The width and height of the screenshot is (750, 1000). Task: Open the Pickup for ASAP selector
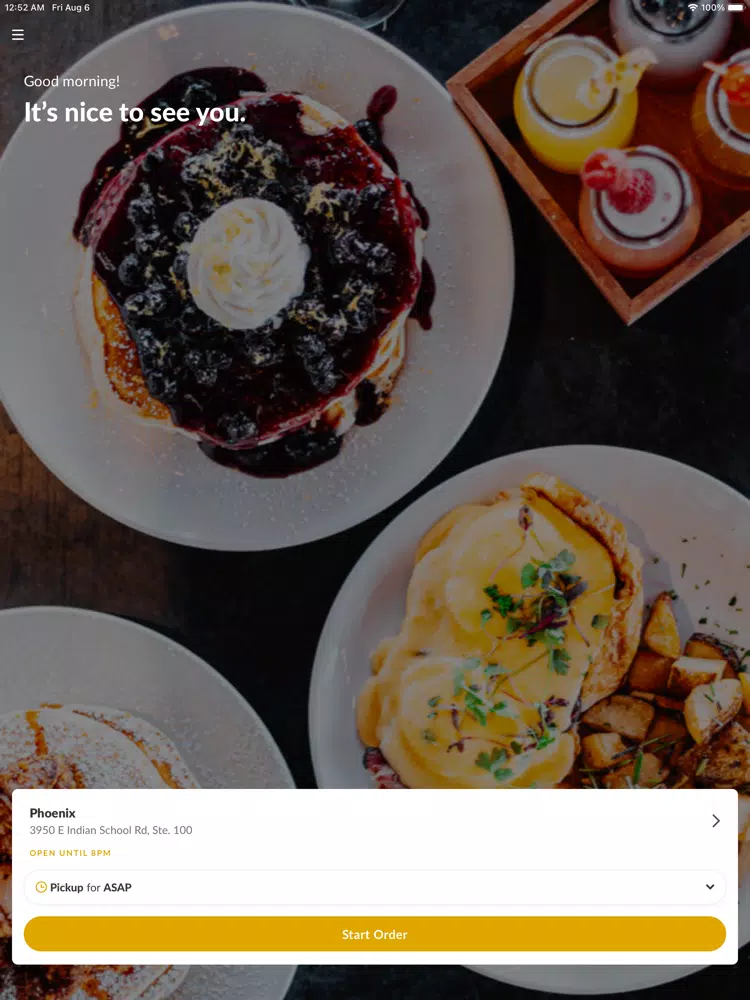(375, 887)
